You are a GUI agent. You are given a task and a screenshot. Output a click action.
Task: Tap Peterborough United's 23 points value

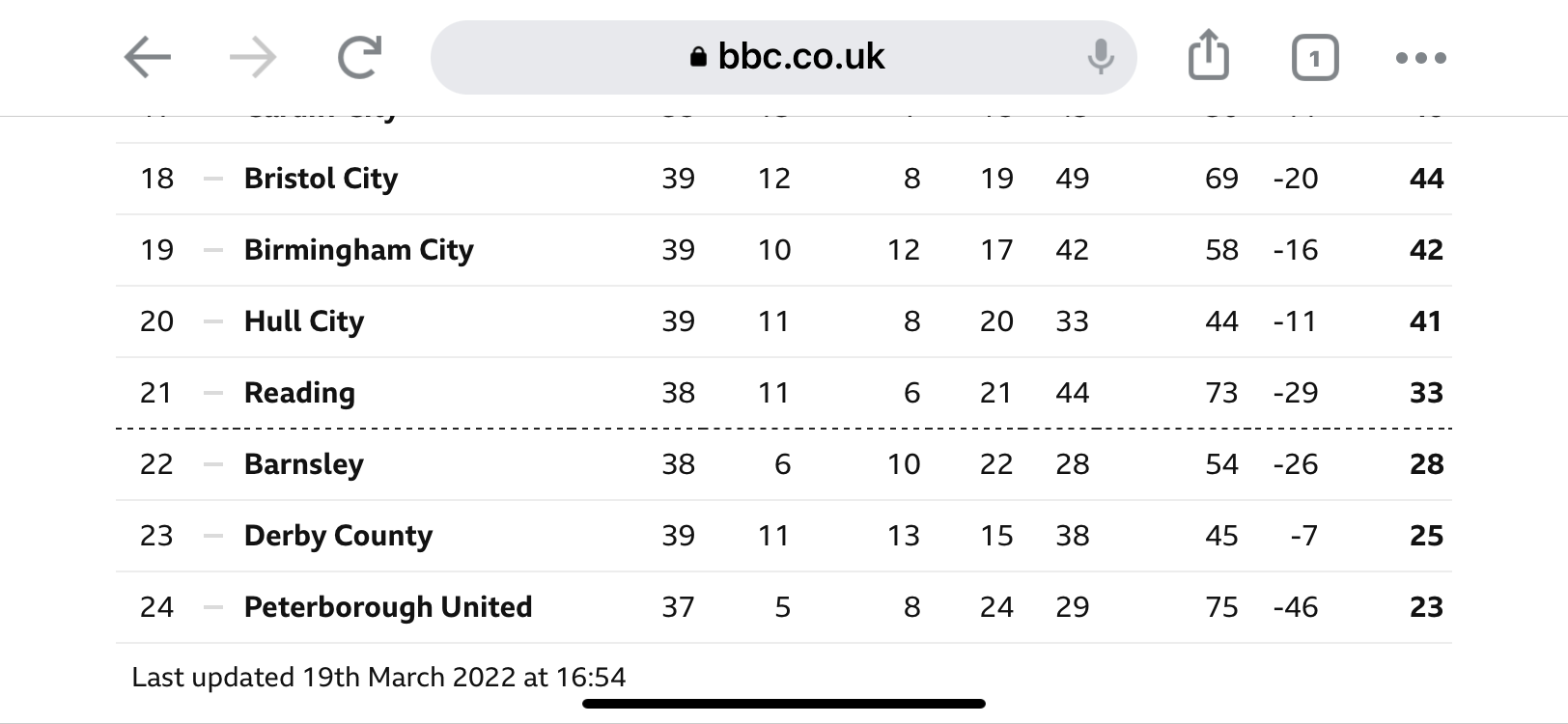click(x=1426, y=607)
